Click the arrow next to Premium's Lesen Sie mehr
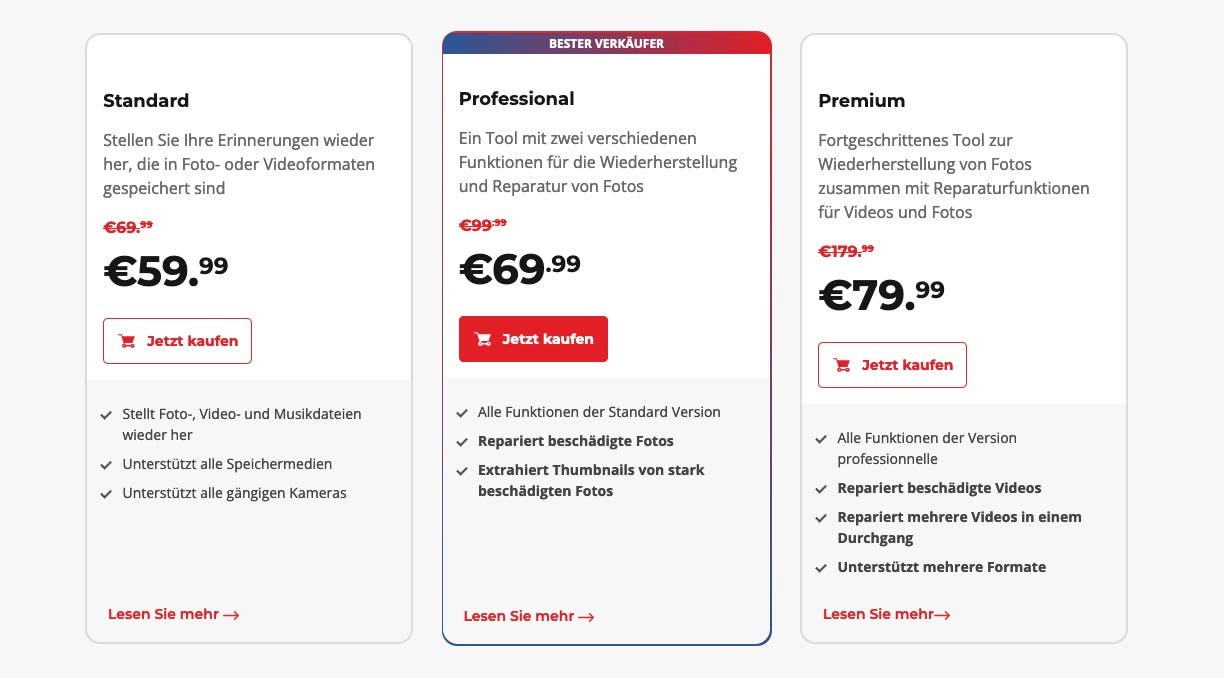The height and width of the screenshot is (678, 1224). (942, 615)
